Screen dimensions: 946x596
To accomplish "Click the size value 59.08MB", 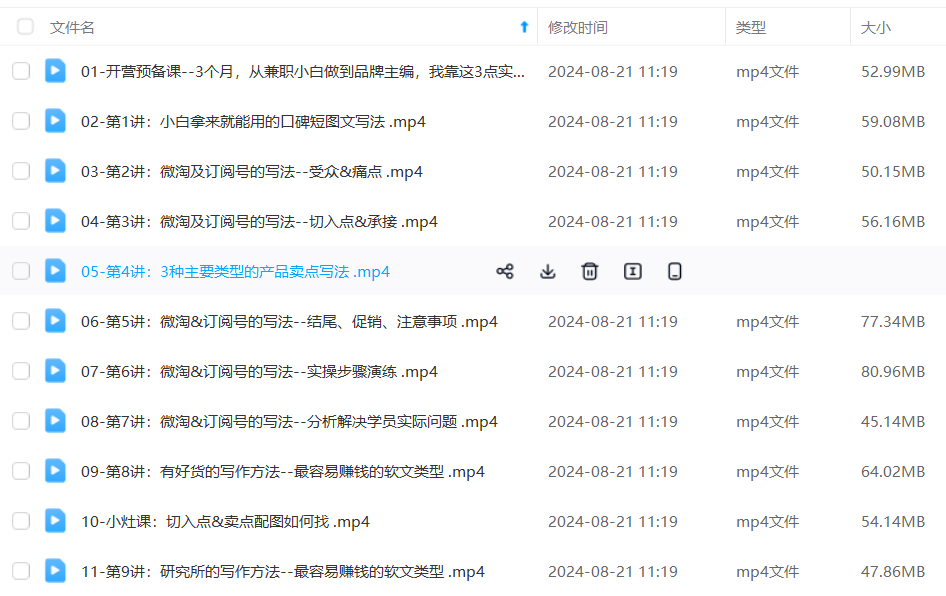I will coord(893,122).
